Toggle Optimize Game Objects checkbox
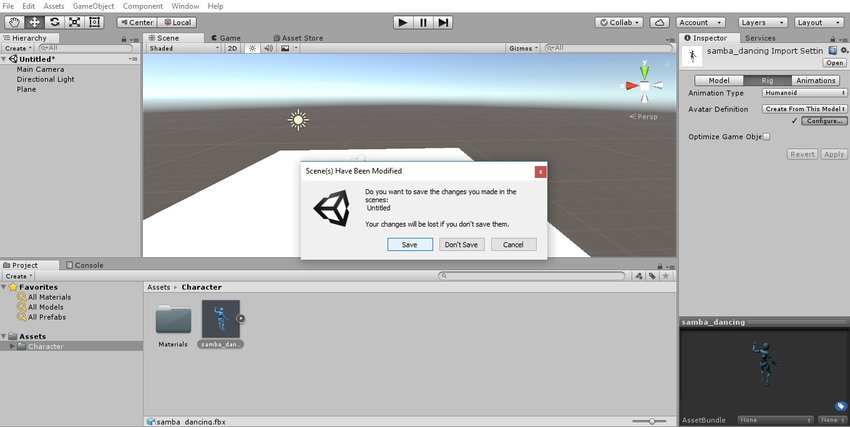Viewport: 850px width, 427px height. (x=767, y=137)
